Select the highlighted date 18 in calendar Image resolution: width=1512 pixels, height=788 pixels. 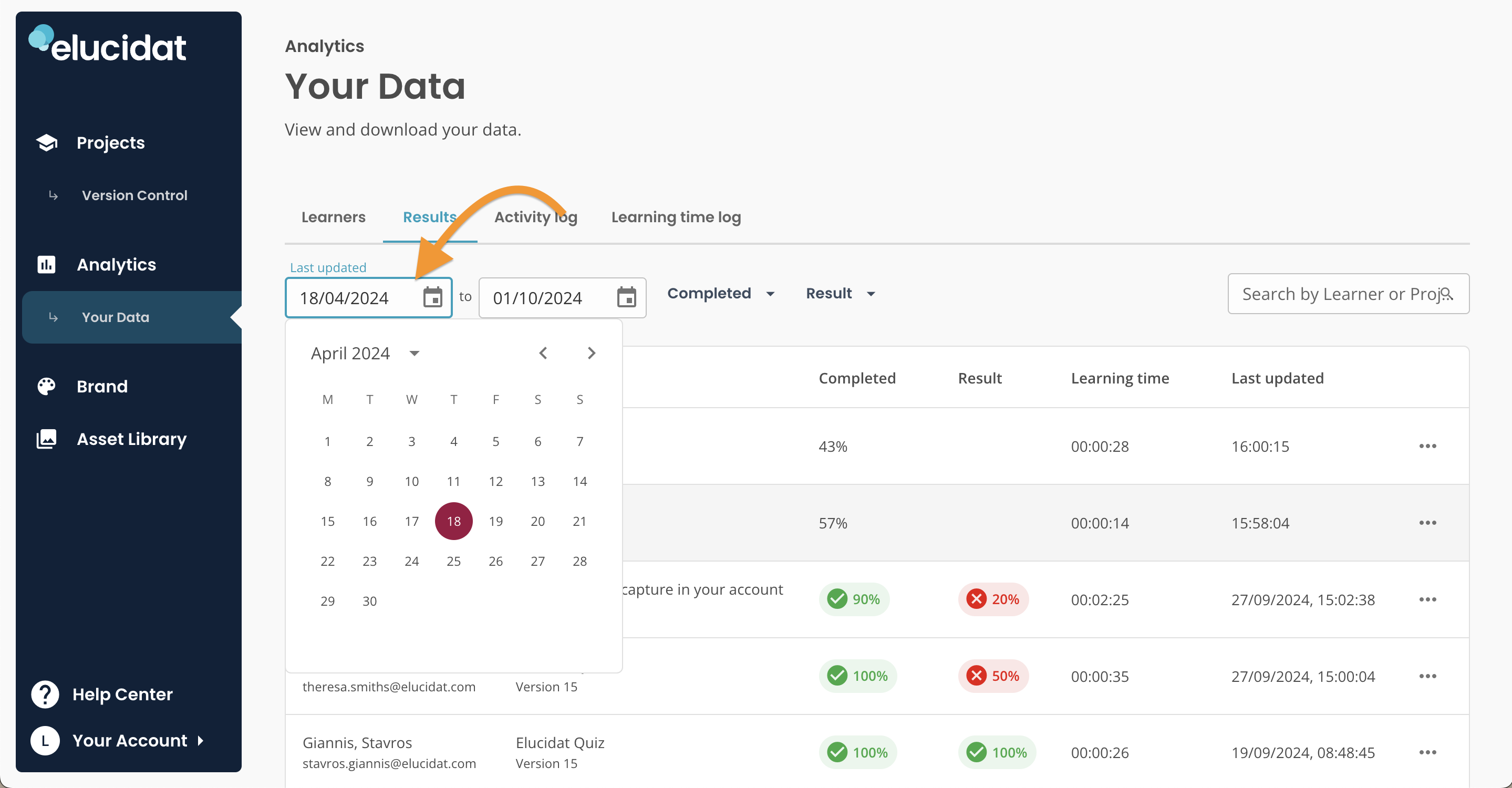453,521
